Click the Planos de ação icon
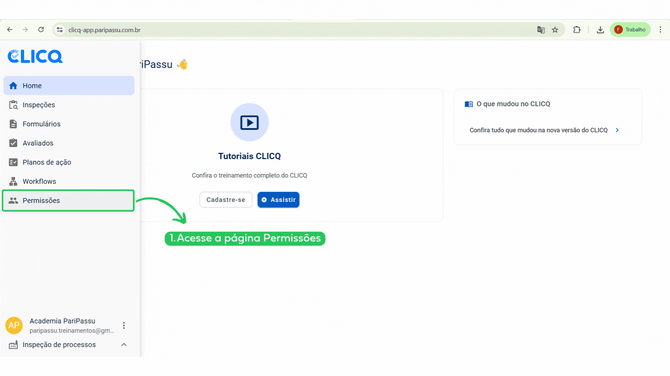This screenshot has height=376, width=670. pos(13,162)
